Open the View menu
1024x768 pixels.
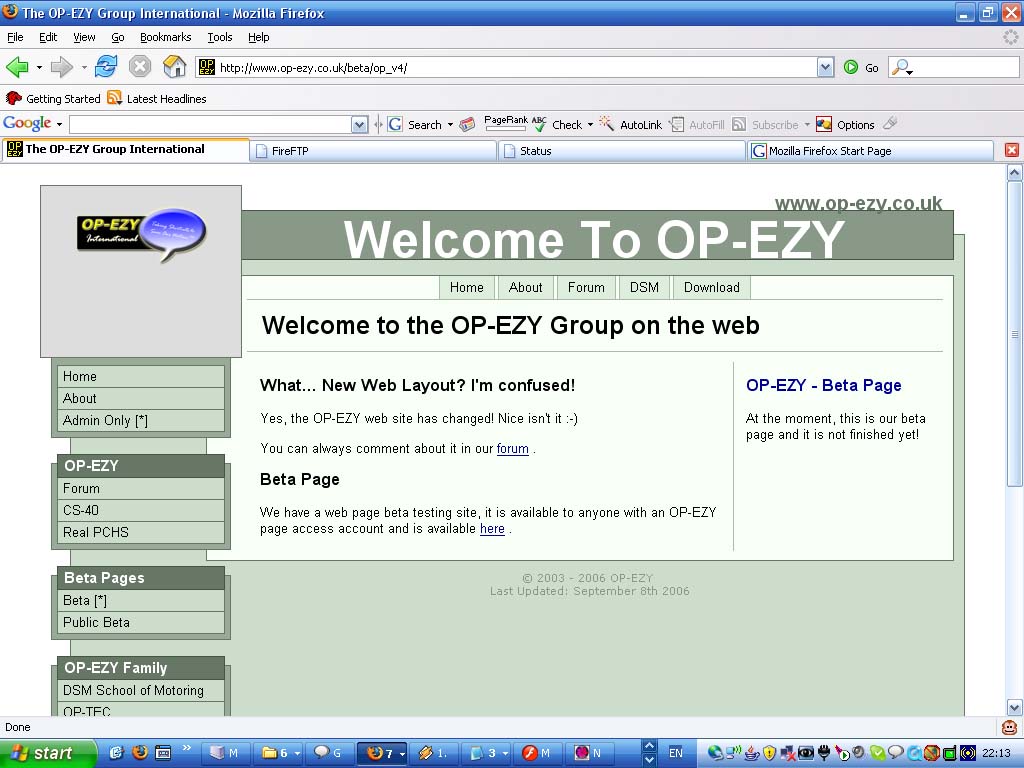(84, 37)
